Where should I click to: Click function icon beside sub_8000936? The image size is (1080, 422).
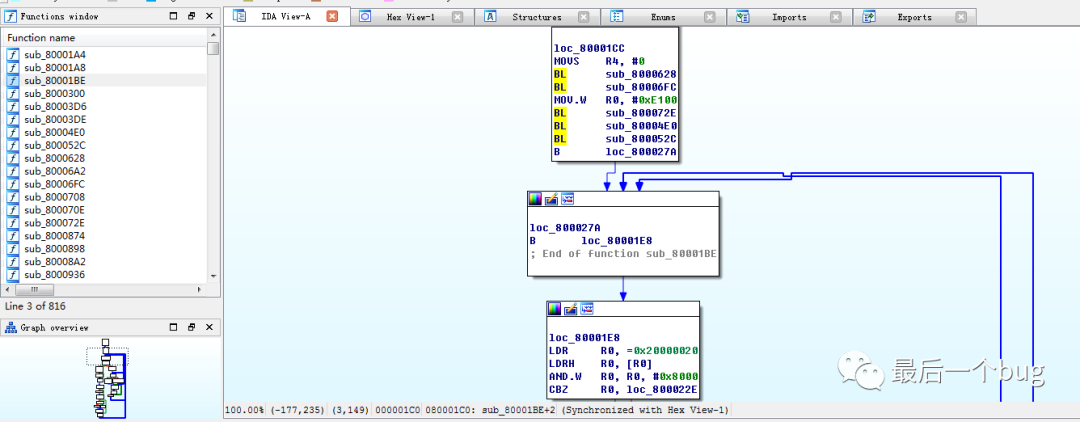13,275
